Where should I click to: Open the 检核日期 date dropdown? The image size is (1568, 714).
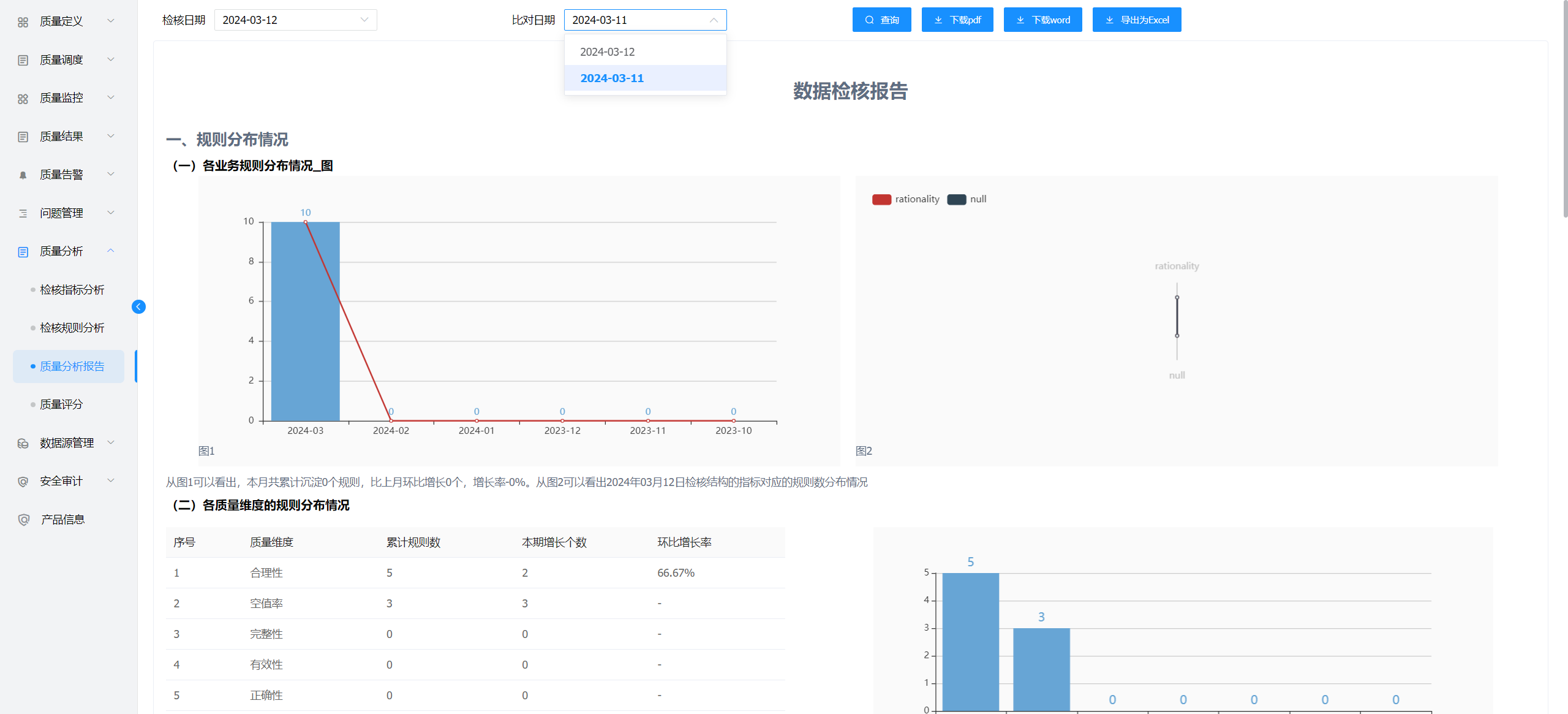295,20
